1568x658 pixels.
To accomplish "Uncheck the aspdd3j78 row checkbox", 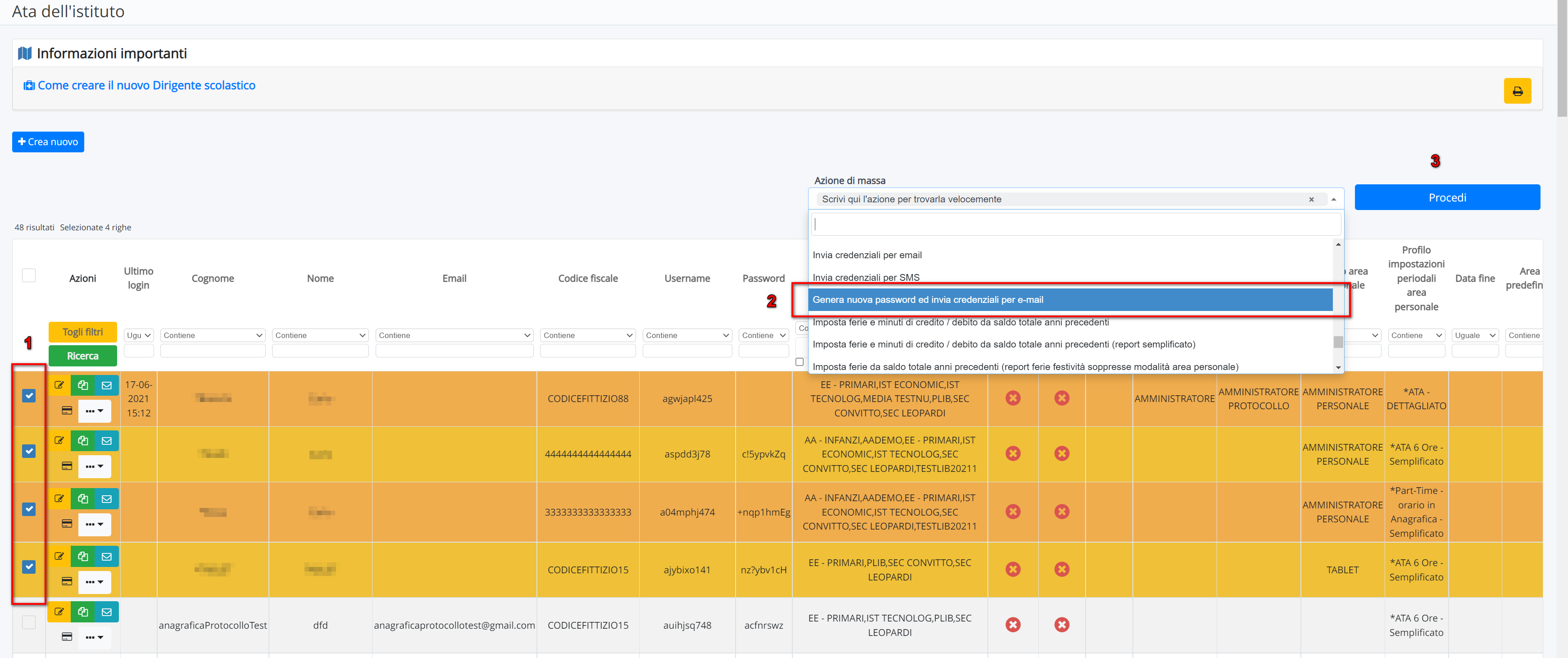I will pyautogui.click(x=29, y=452).
